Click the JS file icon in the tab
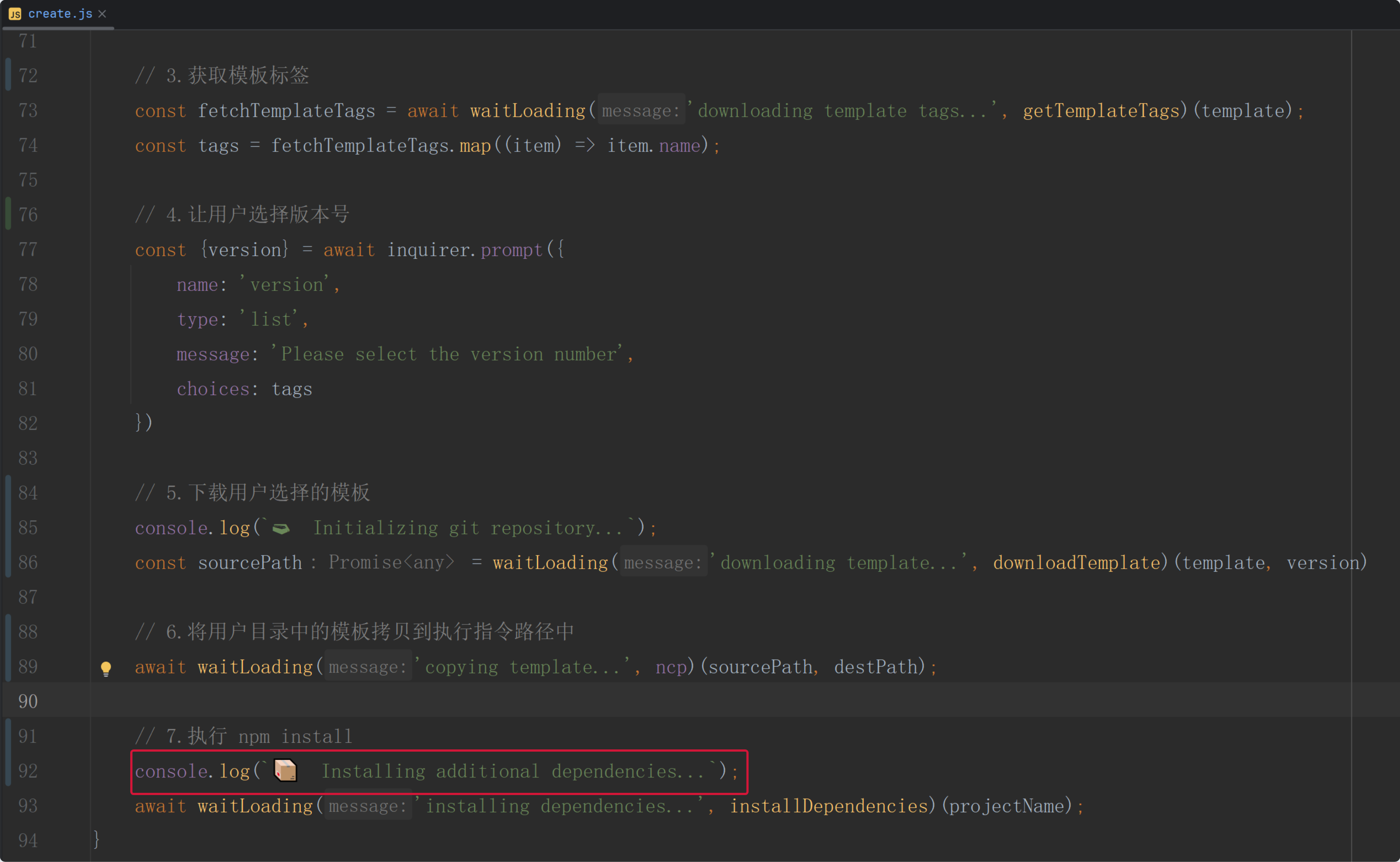 [15, 14]
